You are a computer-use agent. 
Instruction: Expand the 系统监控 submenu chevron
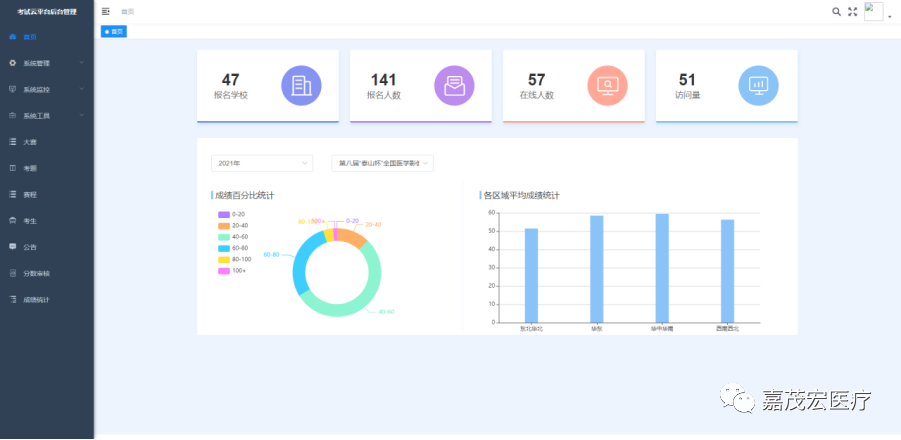pyautogui.click(x=82, y=89)
